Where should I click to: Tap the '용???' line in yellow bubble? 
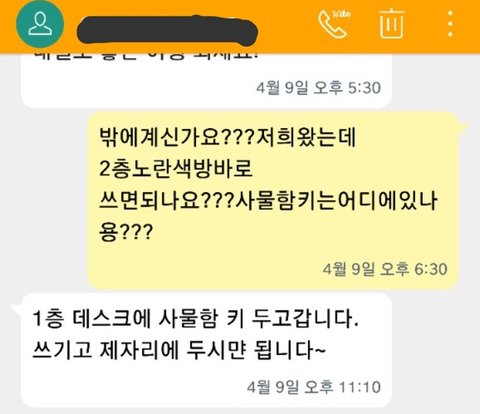point(126,232)
